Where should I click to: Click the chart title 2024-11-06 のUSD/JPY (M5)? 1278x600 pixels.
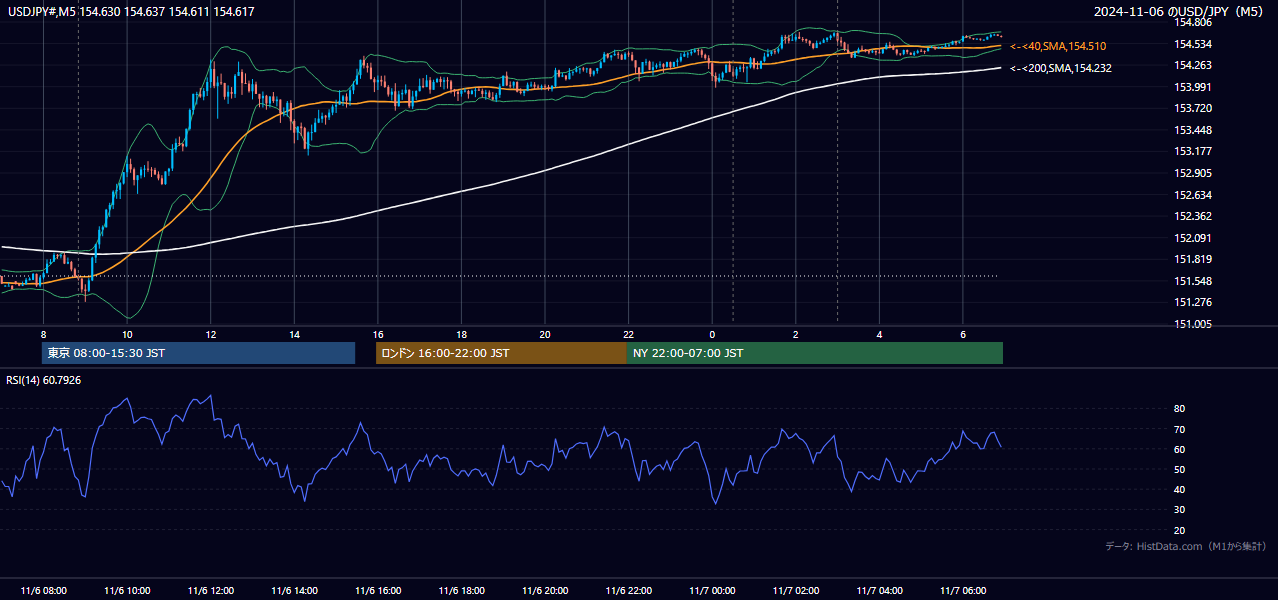click(x=1178, y=11)
